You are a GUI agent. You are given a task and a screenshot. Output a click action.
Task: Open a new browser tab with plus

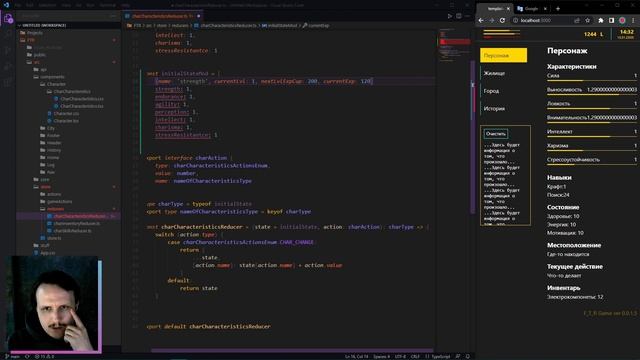point(558,9)
